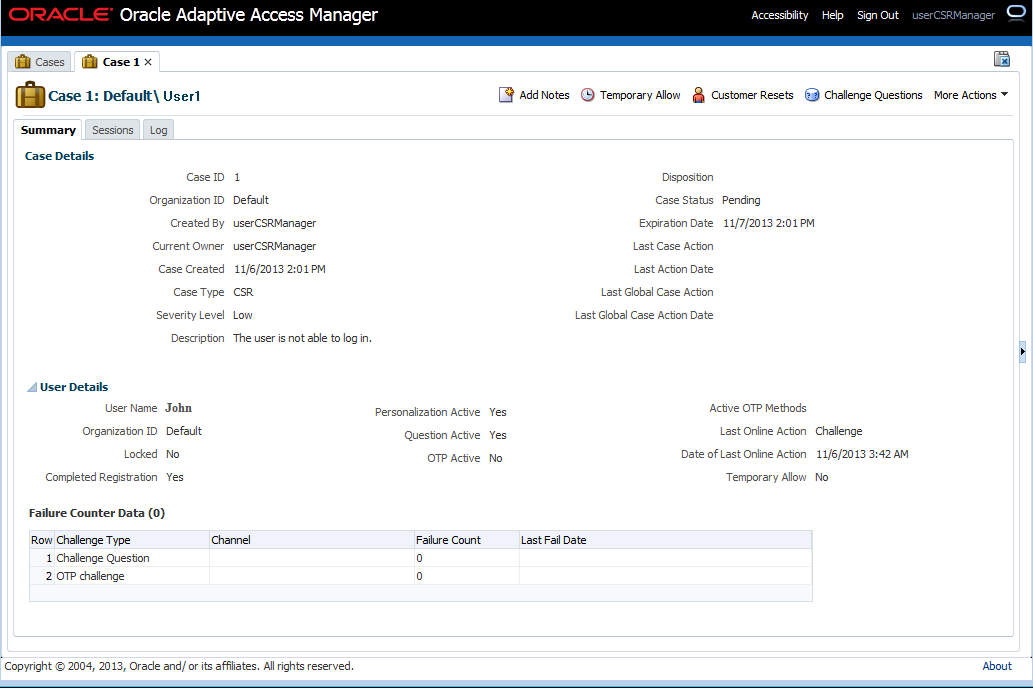Viewport: 1033px width, 688px height.
Task: Click the Failure Count column header
Action: (x=466, y=540)
